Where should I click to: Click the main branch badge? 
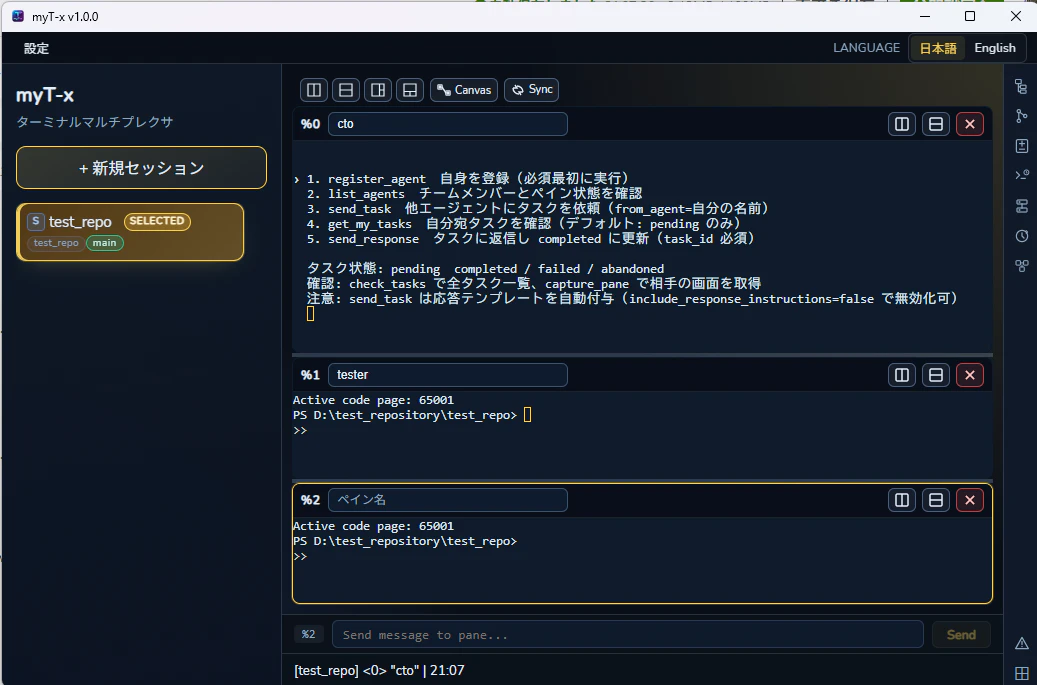click(x=104, y=243)
